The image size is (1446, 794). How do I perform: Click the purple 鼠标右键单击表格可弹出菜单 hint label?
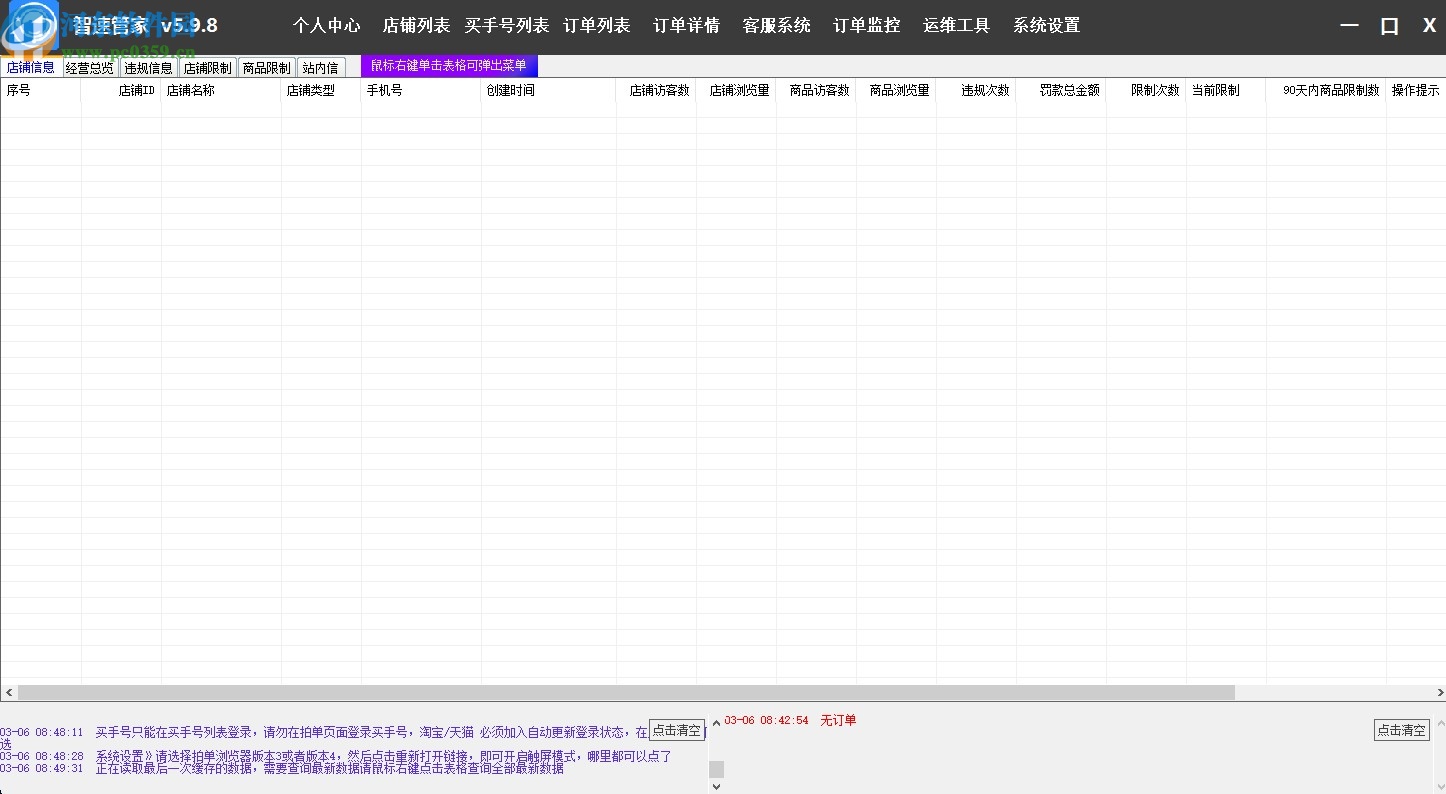[x=449, y=66]
